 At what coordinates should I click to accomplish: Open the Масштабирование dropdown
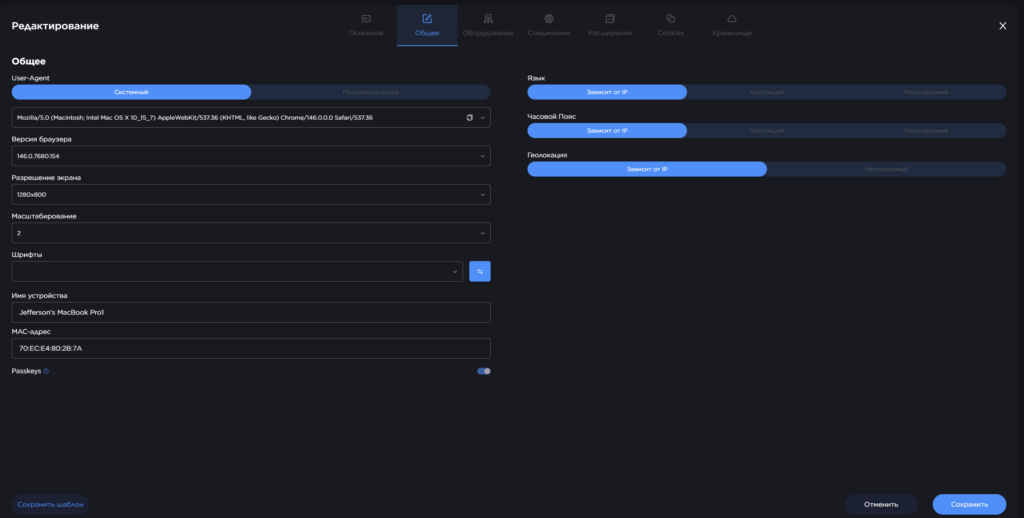[251, 233]
